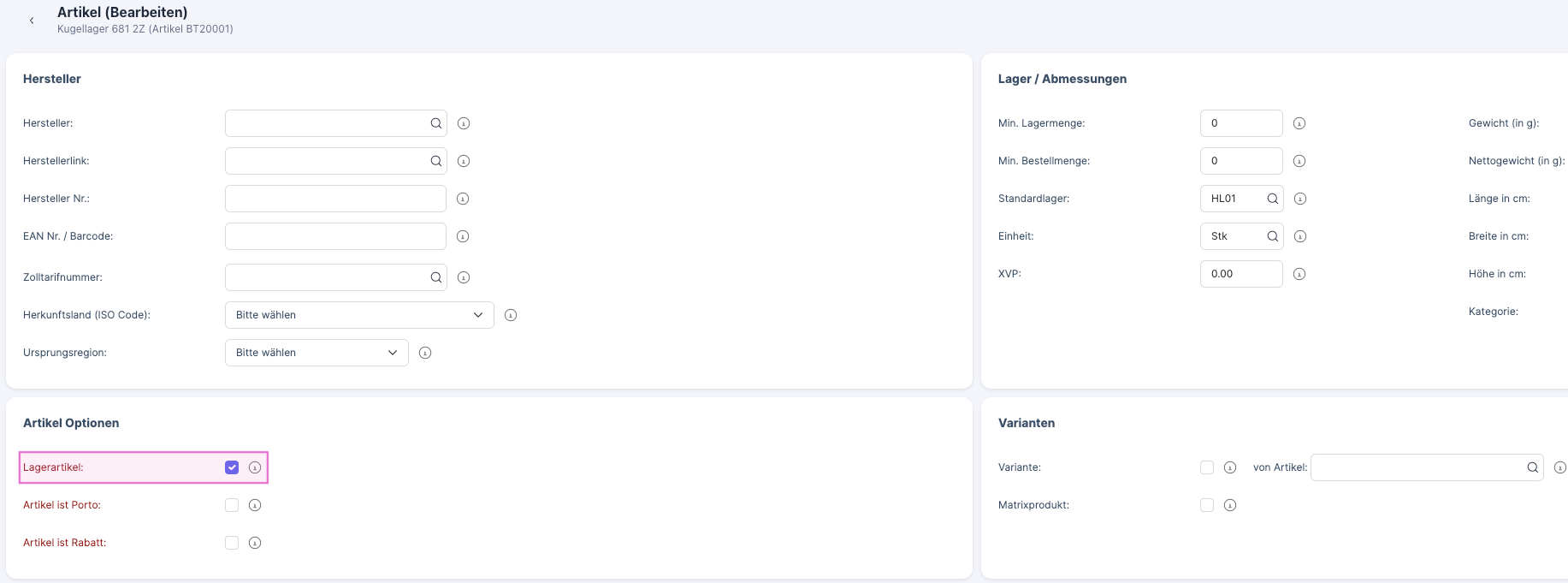Expand the Ursprungsregion dropdown

point(317,353)
